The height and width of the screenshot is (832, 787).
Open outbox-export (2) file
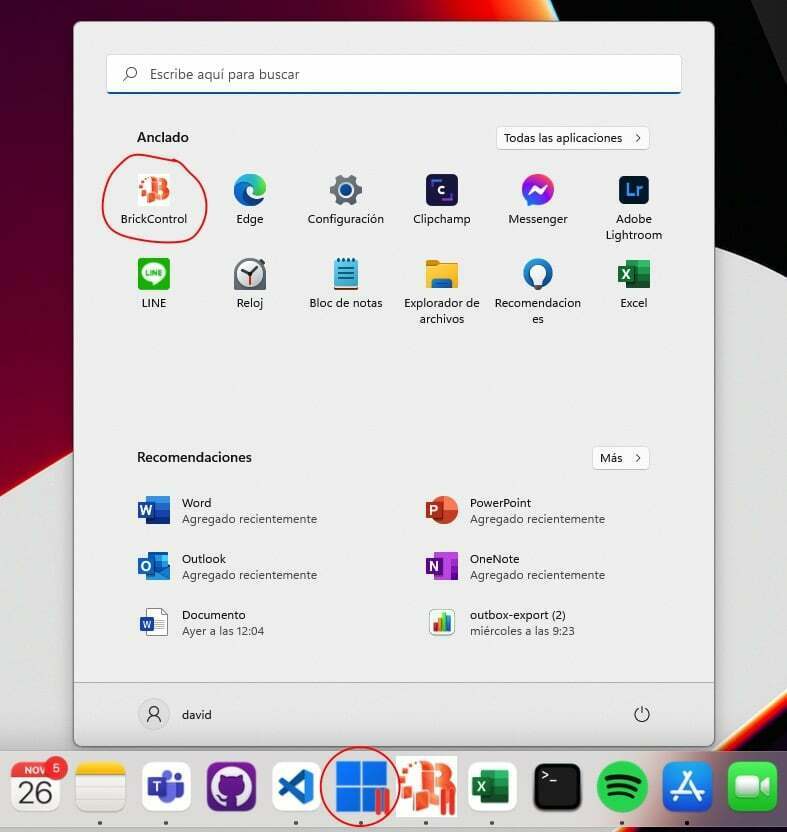(x=501, y=623)
